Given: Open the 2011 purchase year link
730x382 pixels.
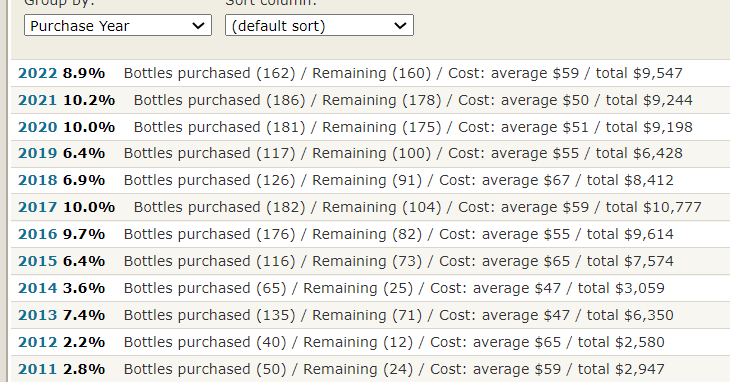Looking at the screenshot, I should tap(38, 369).
